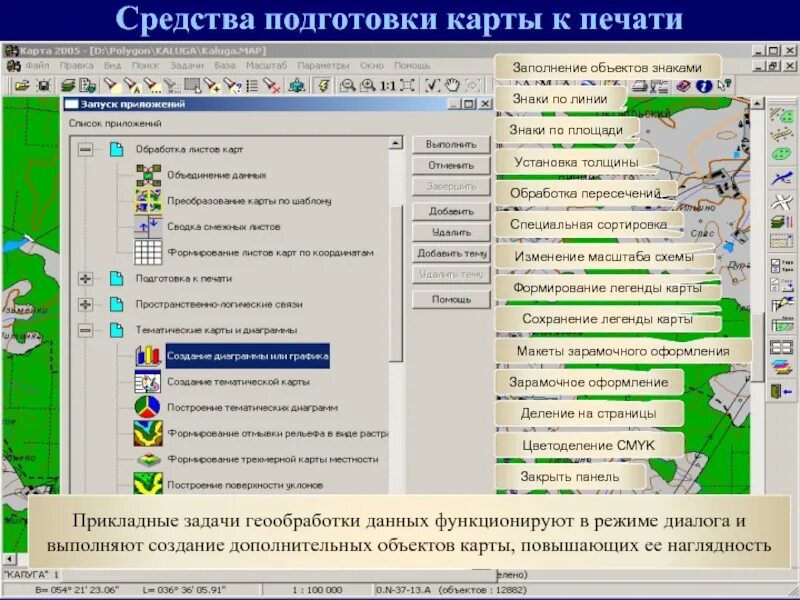The image size is (800, 600).
Task: Click the fit whole map to window icon
Action: (x=407, y=85)
